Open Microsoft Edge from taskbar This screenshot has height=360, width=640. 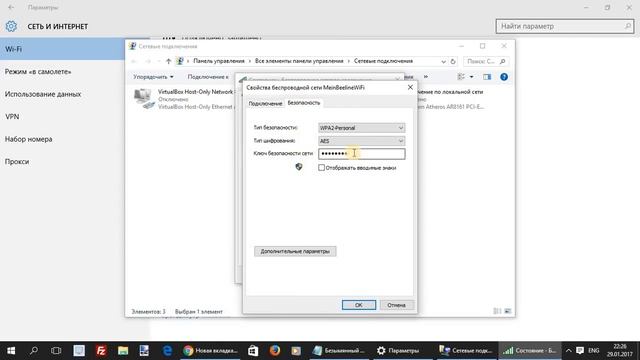pos(167,351)
